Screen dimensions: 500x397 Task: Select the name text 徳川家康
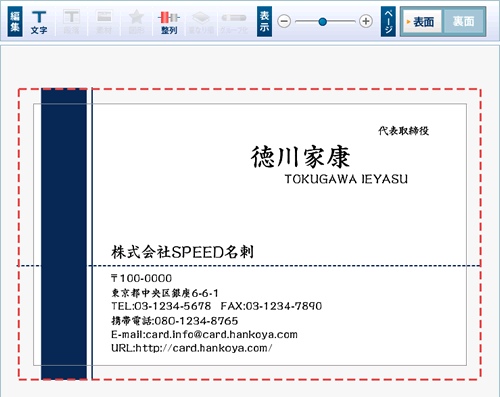(x=300, y=156)
